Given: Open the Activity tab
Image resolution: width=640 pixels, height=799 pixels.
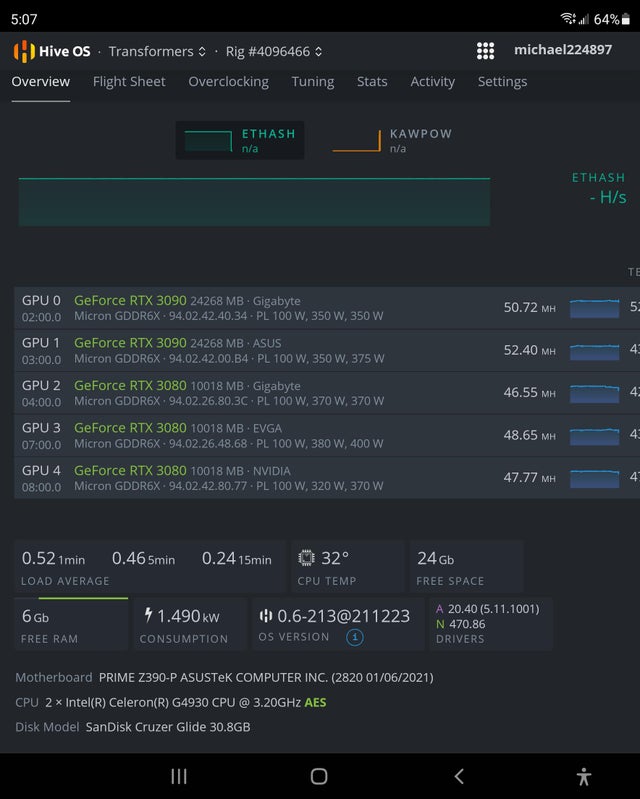Looking at the screenshot, I should 433,82.
